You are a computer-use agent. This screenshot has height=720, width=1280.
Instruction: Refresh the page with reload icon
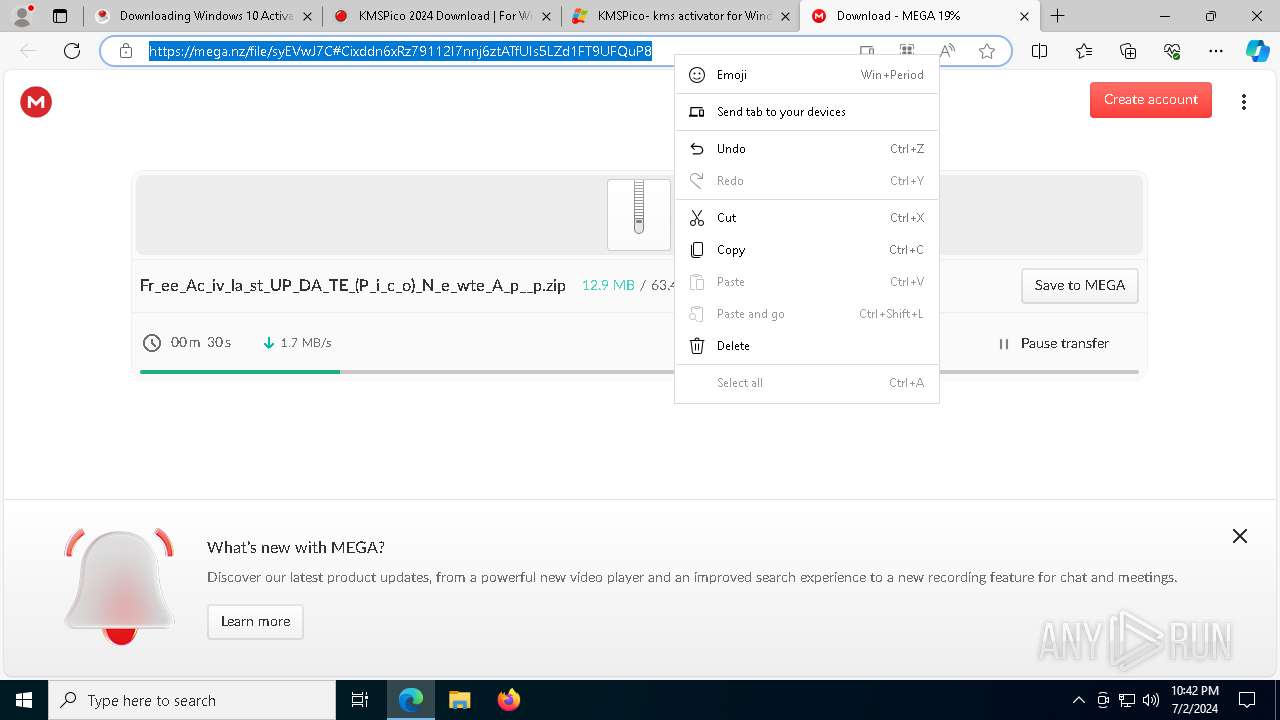[x=72, y=51]
